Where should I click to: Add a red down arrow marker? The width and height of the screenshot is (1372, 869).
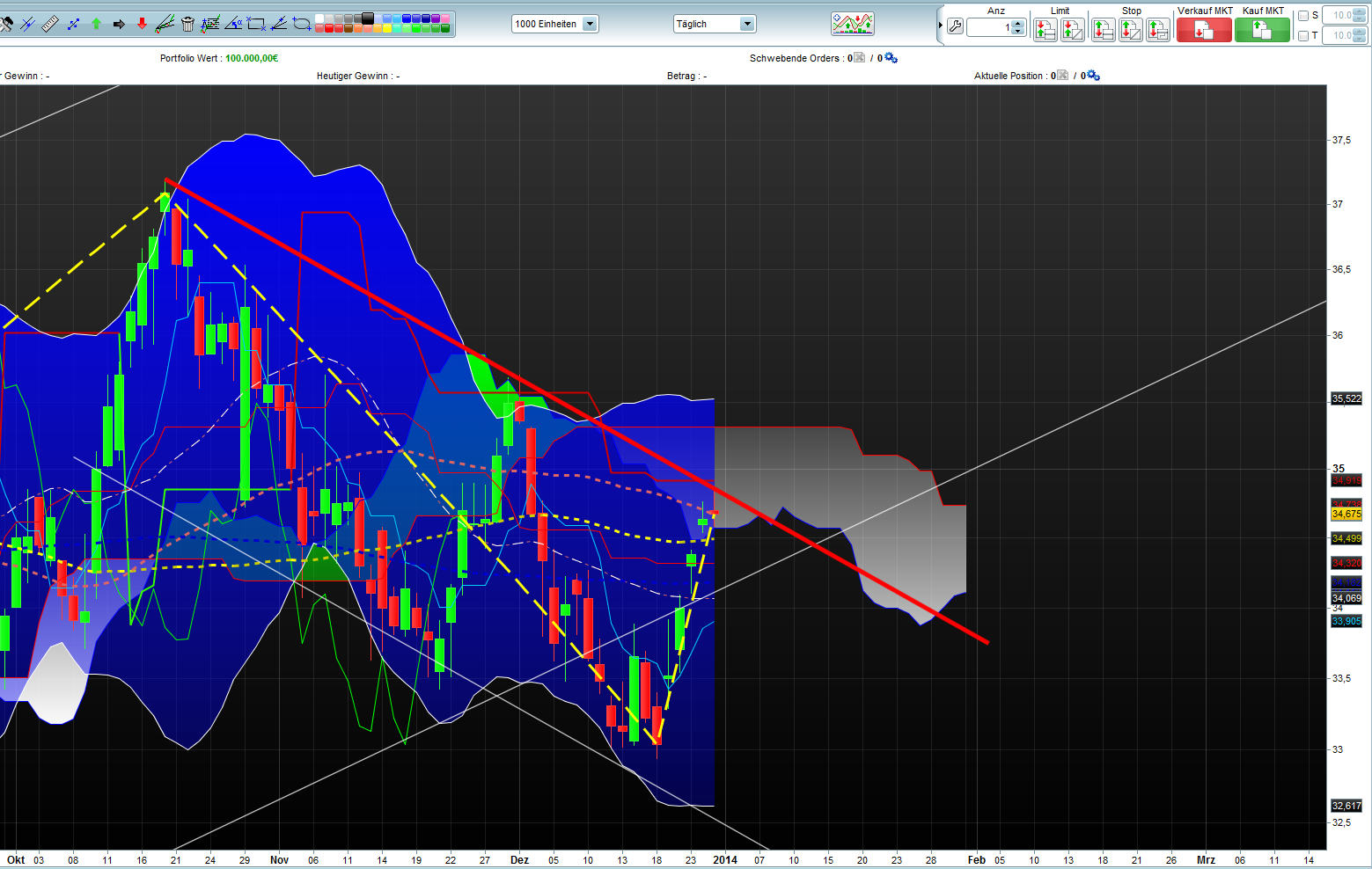(142, 24)
